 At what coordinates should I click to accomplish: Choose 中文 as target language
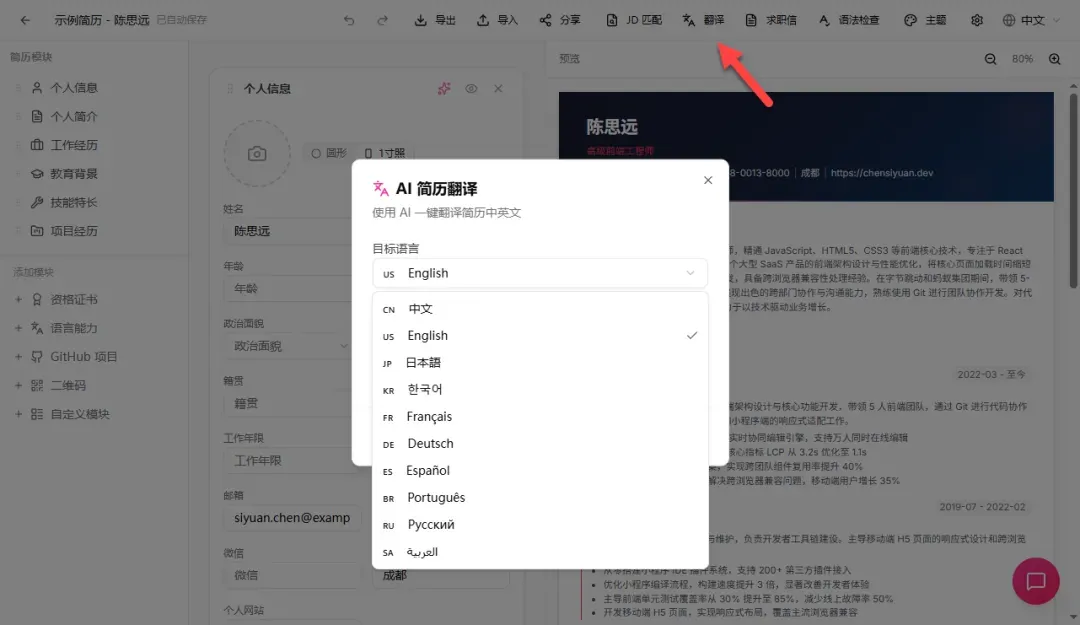pos(540,309)
